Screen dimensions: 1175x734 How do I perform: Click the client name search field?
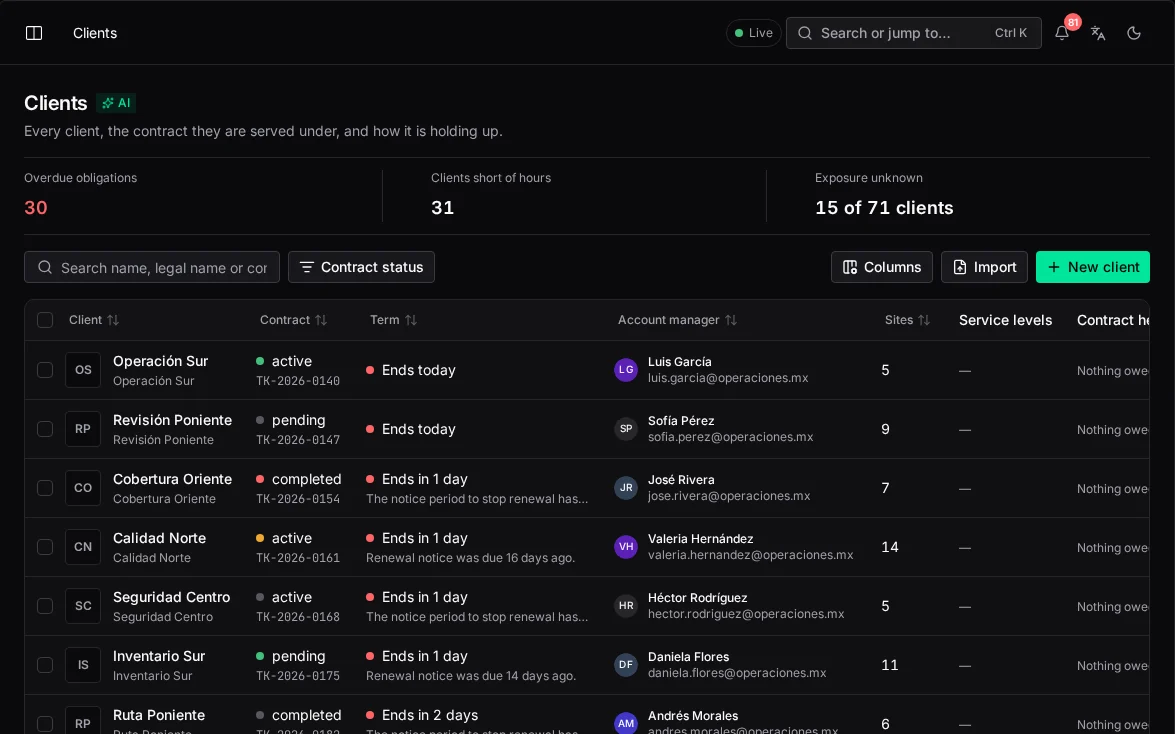(x=151, y=267)
